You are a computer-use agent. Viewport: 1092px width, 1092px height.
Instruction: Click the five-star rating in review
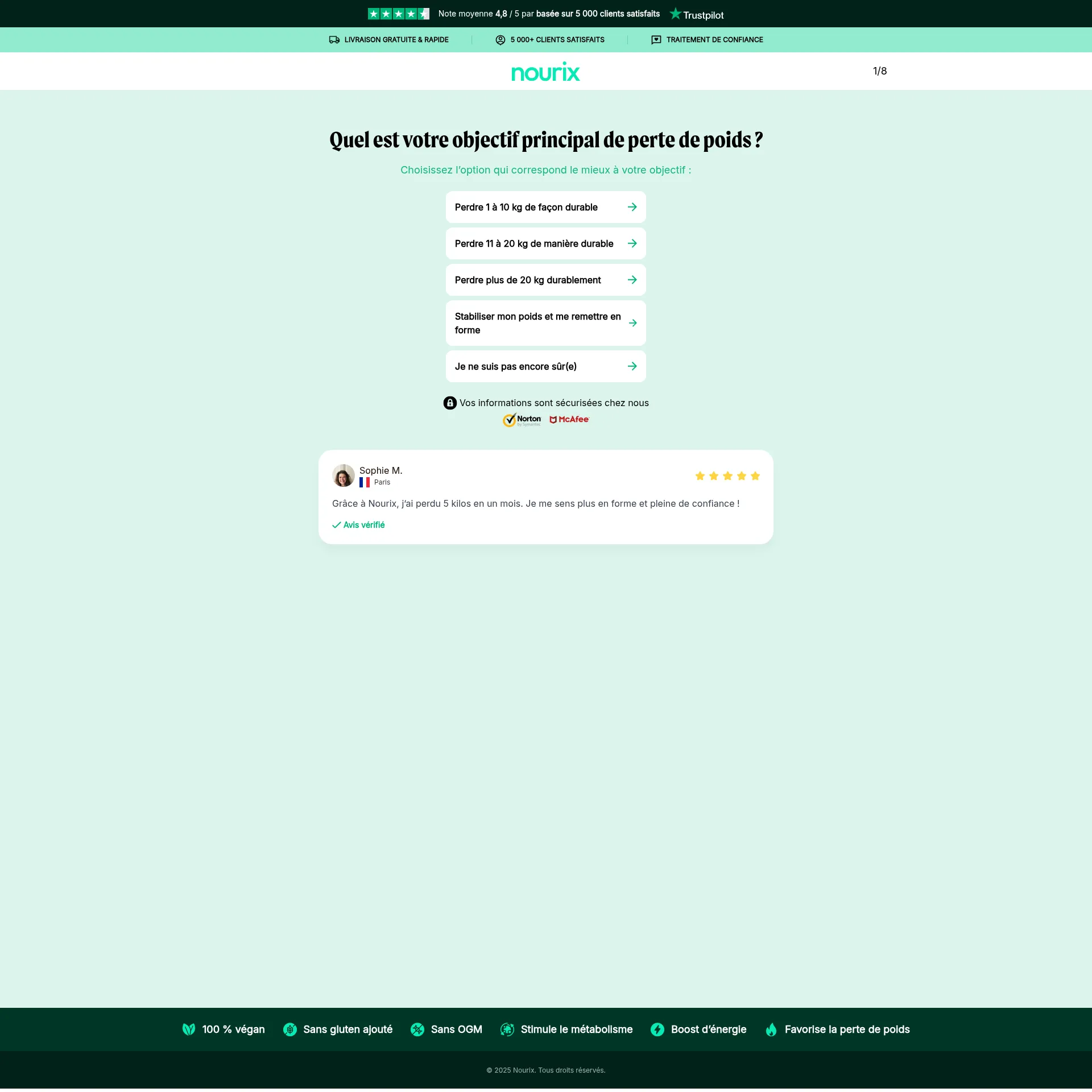click(x=727, y=476)
